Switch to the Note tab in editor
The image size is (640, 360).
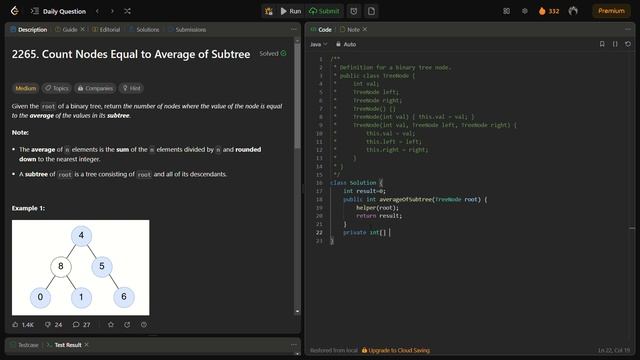(350, 29)
